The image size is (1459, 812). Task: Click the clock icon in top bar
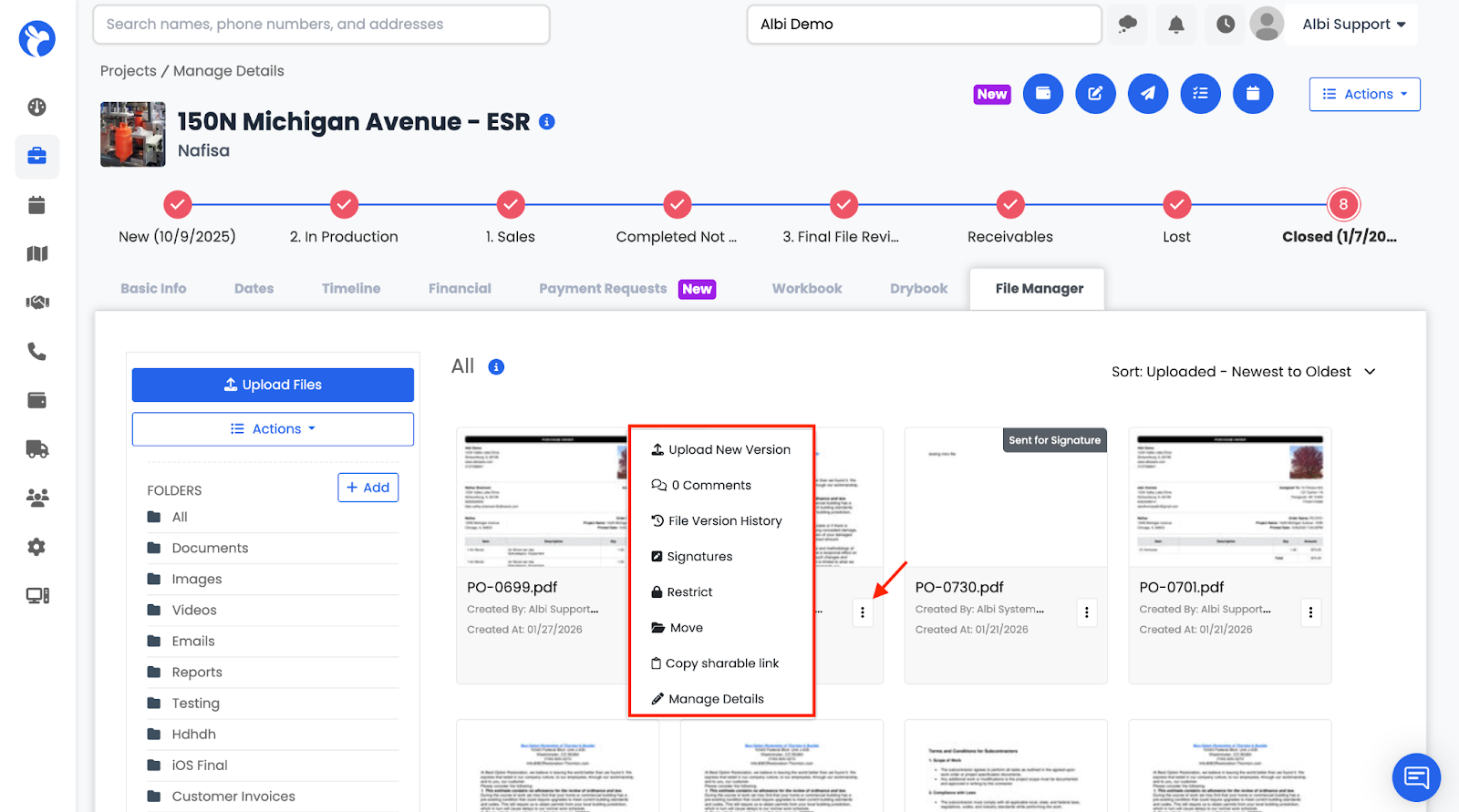[1226, 25]
